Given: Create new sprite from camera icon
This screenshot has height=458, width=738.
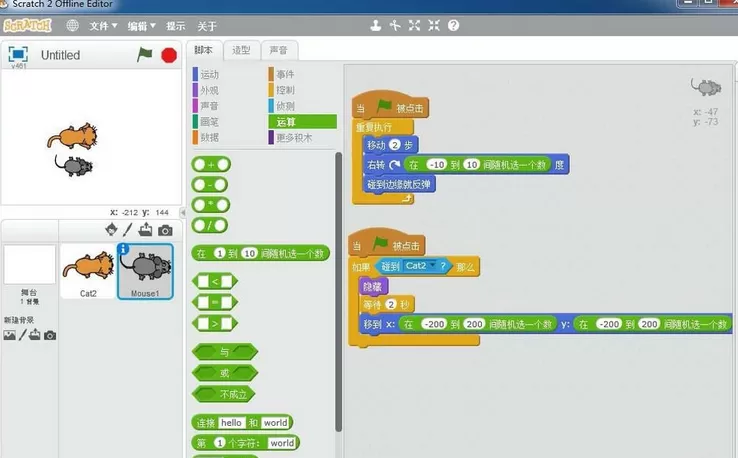Looking at the screenshot, I should [165, 230].
